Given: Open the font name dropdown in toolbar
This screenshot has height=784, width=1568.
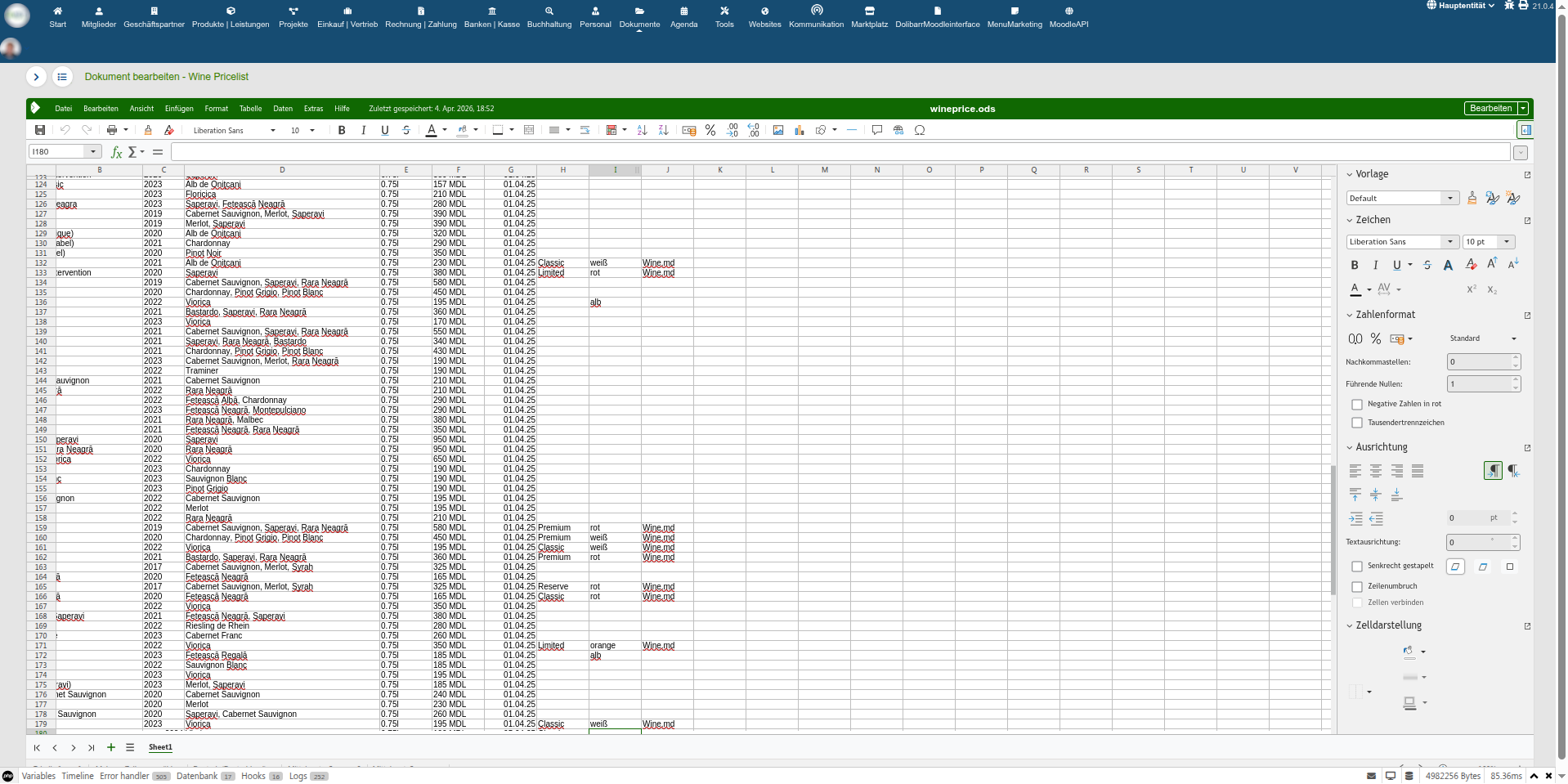Looking at the screenshot, I should (273, 131).
